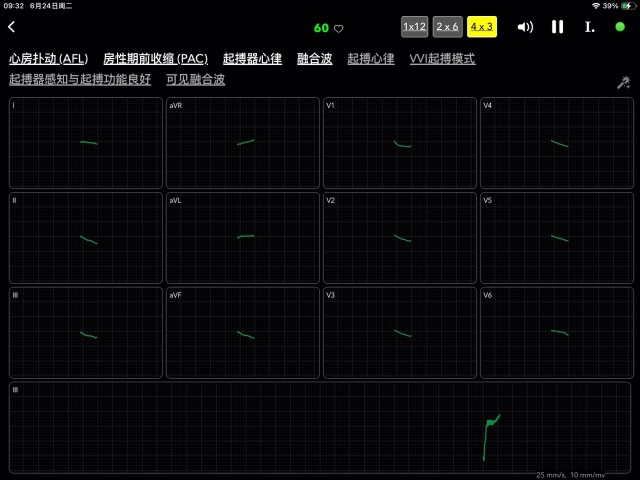Tap the 25 mm/s, 10 mm/mv scale label
Screen dimensions: 640x480
[x=571, y=475]
